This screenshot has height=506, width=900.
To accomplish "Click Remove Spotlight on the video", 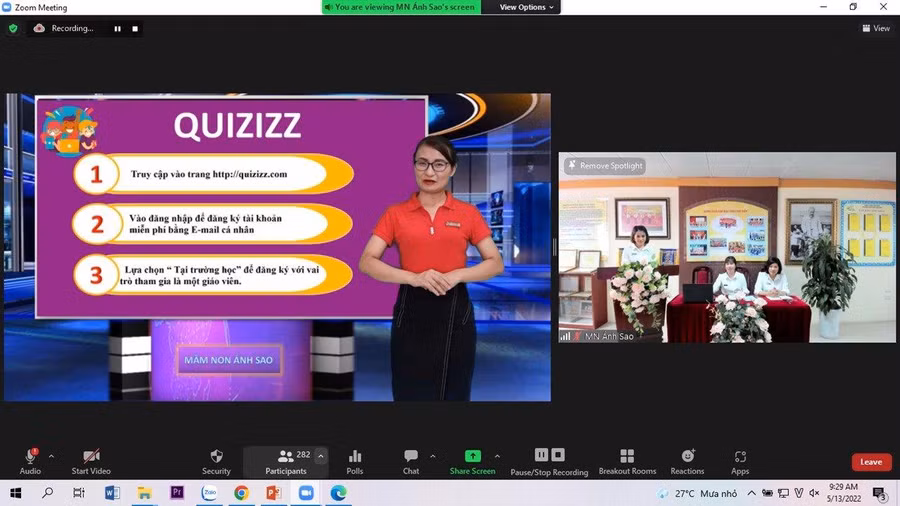I will (x=606, y=166).
